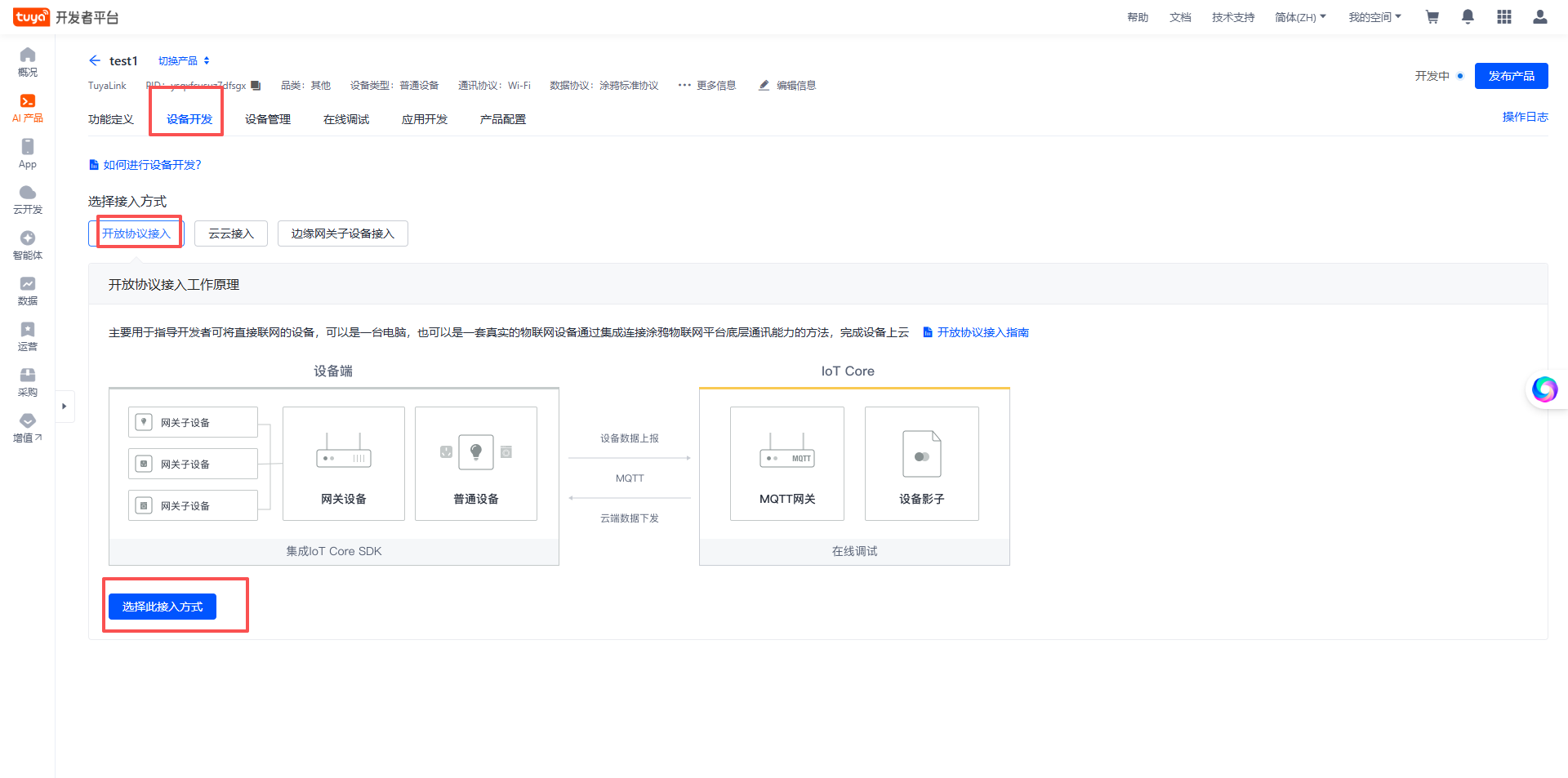
Task: Switch to the 设备管理 tab
Action: 268,119
